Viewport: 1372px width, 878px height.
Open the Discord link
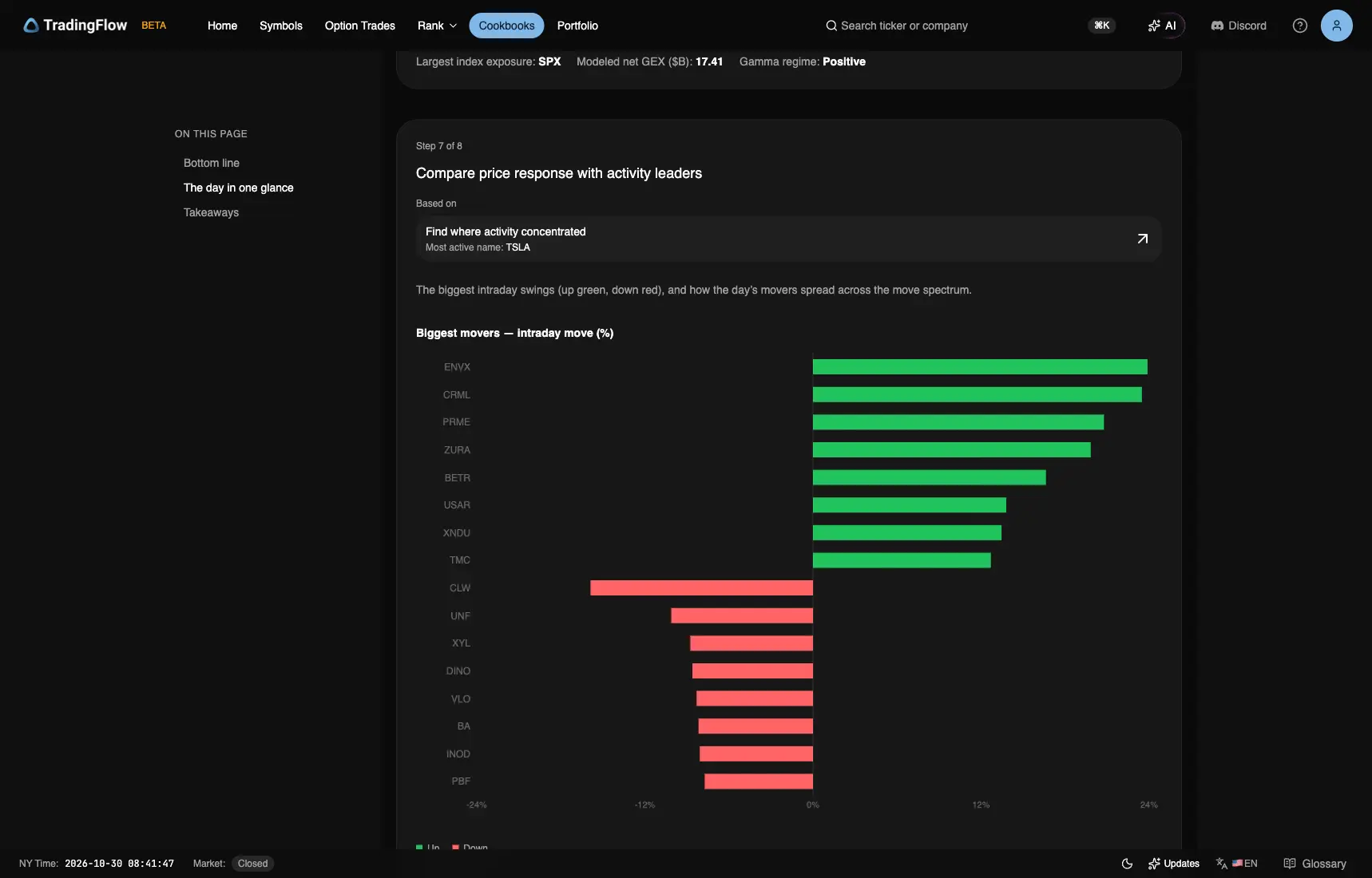click(x=1239, y=26)
